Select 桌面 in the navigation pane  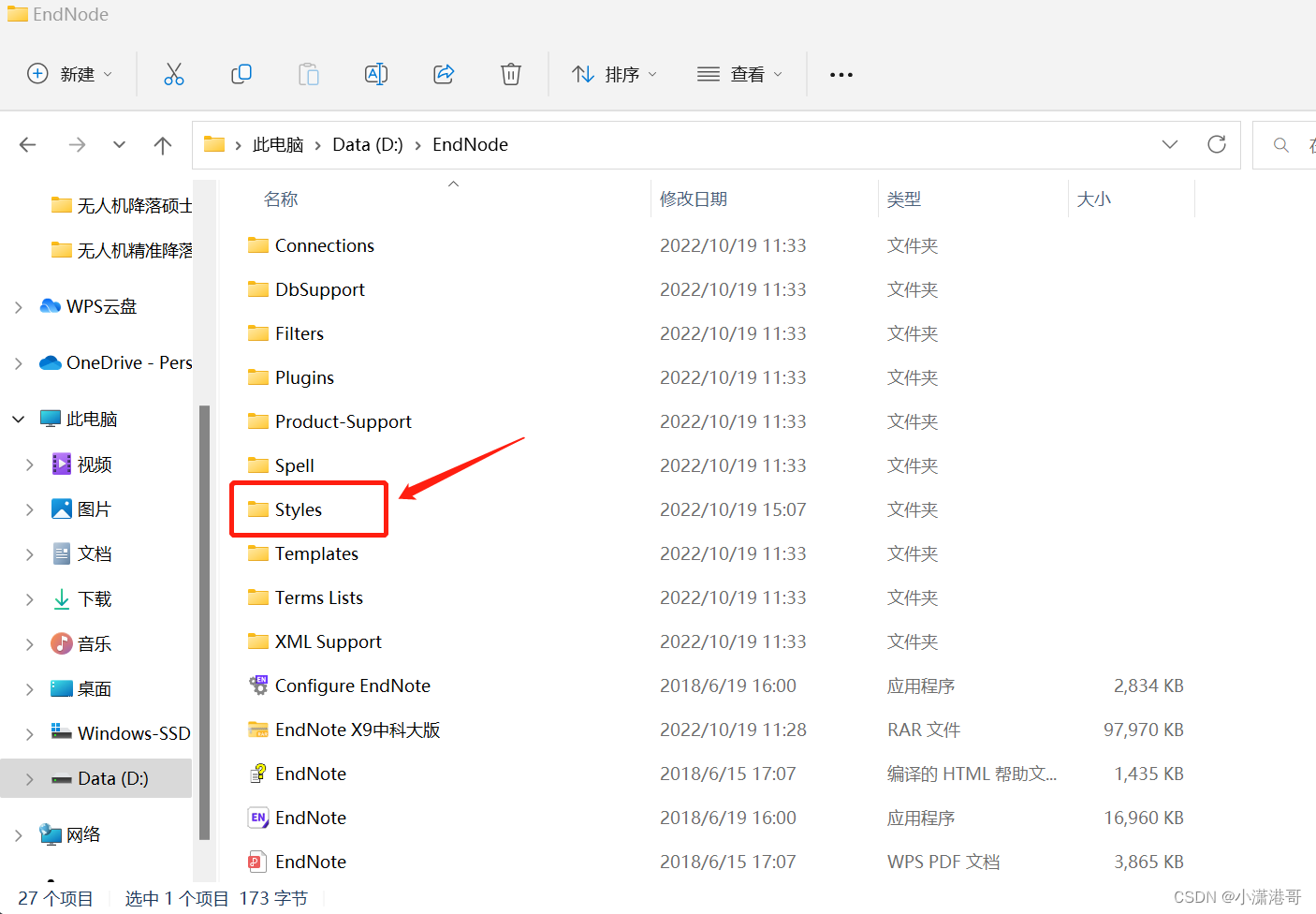pyautogui.click(x=95, y=689)
